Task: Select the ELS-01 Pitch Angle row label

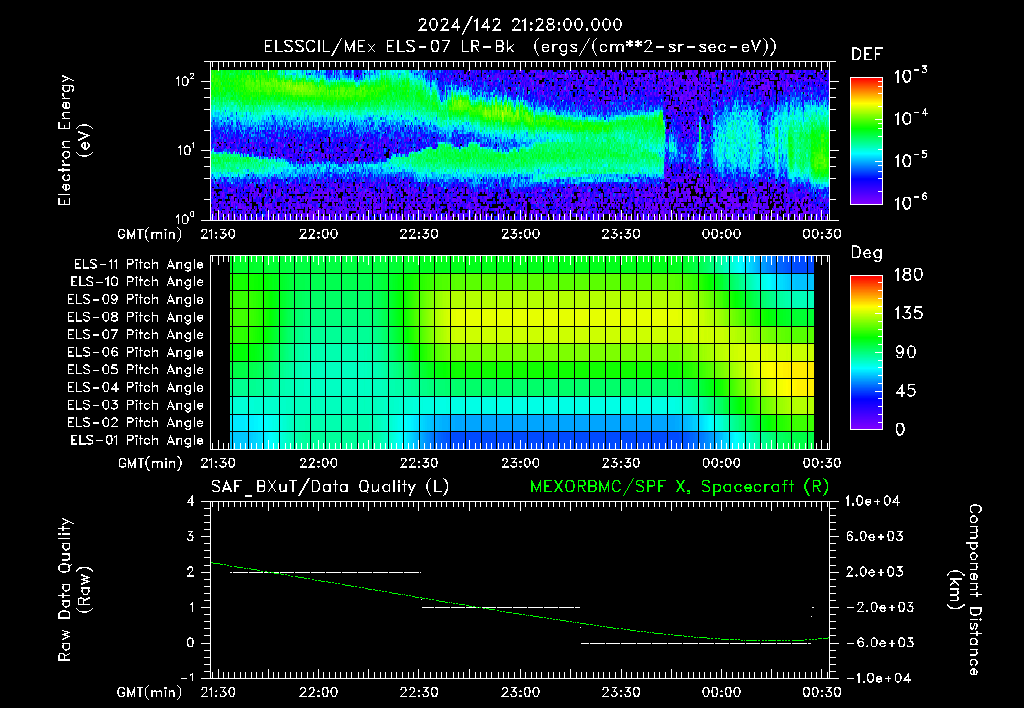Action: (136, 441)
